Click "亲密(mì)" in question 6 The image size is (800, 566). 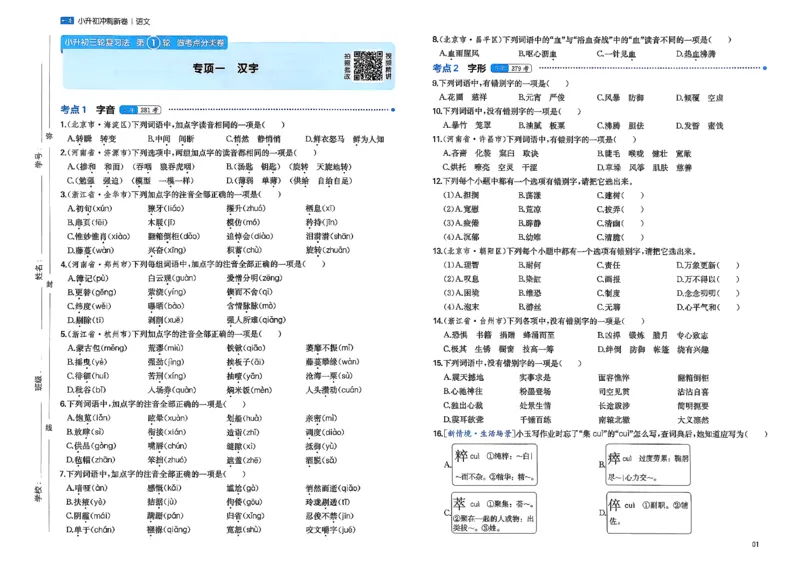(x=321, y=418)
